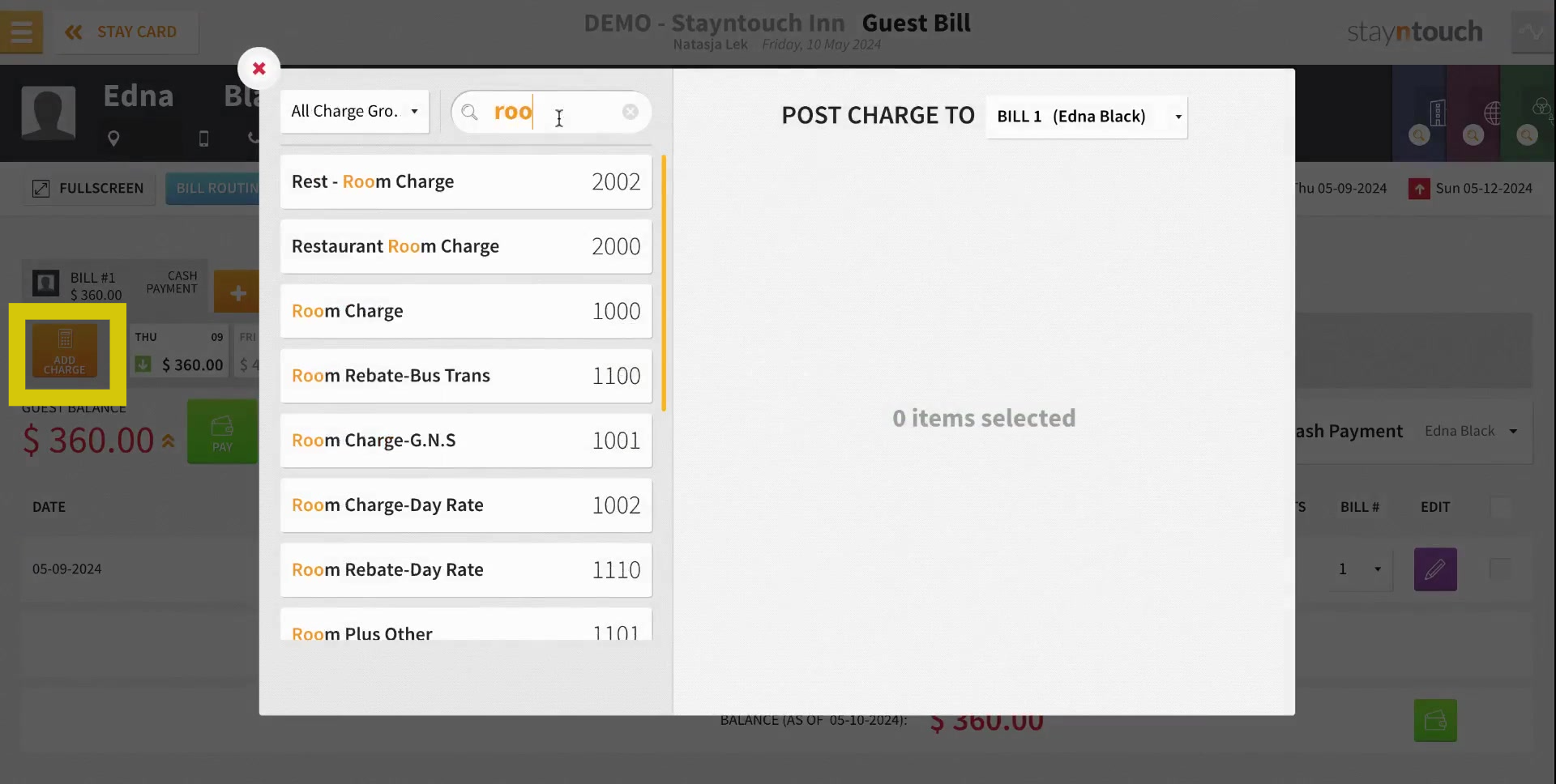Select Room Charge-Day Rate 1002
The height and width of the screenshot is (784, 1556).
coord(466,505)
